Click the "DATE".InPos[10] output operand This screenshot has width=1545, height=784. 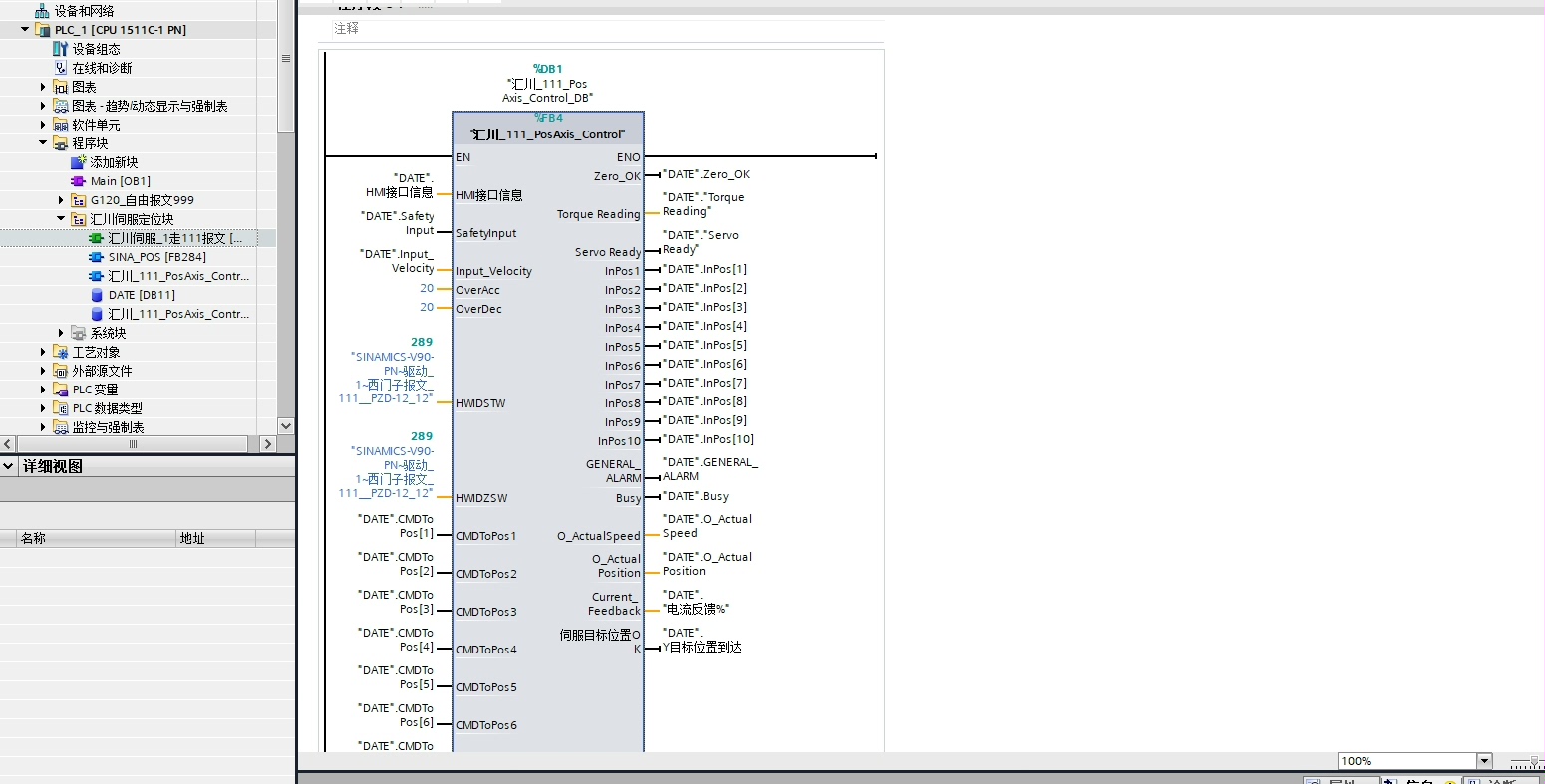tap(708, 439)
